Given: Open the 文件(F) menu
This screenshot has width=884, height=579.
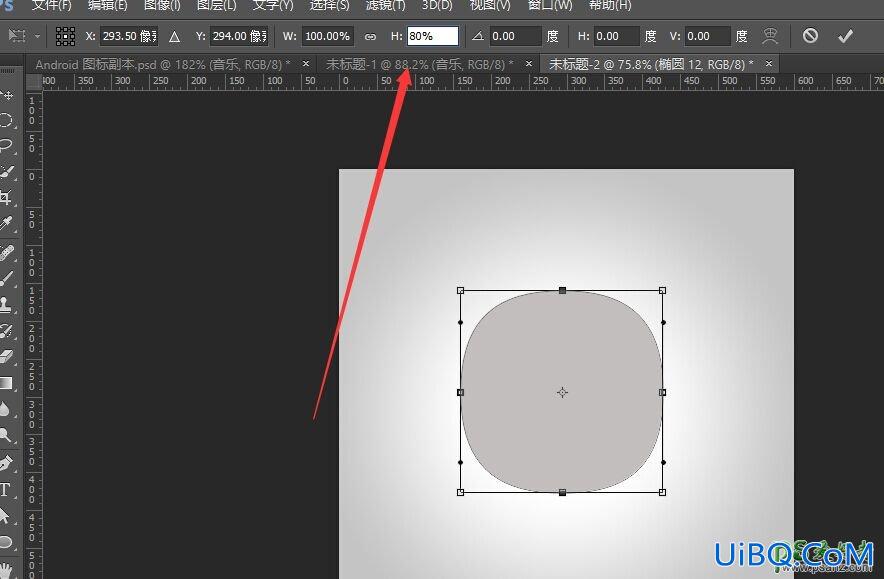Looking at the screenshot, I should [52, 5].
